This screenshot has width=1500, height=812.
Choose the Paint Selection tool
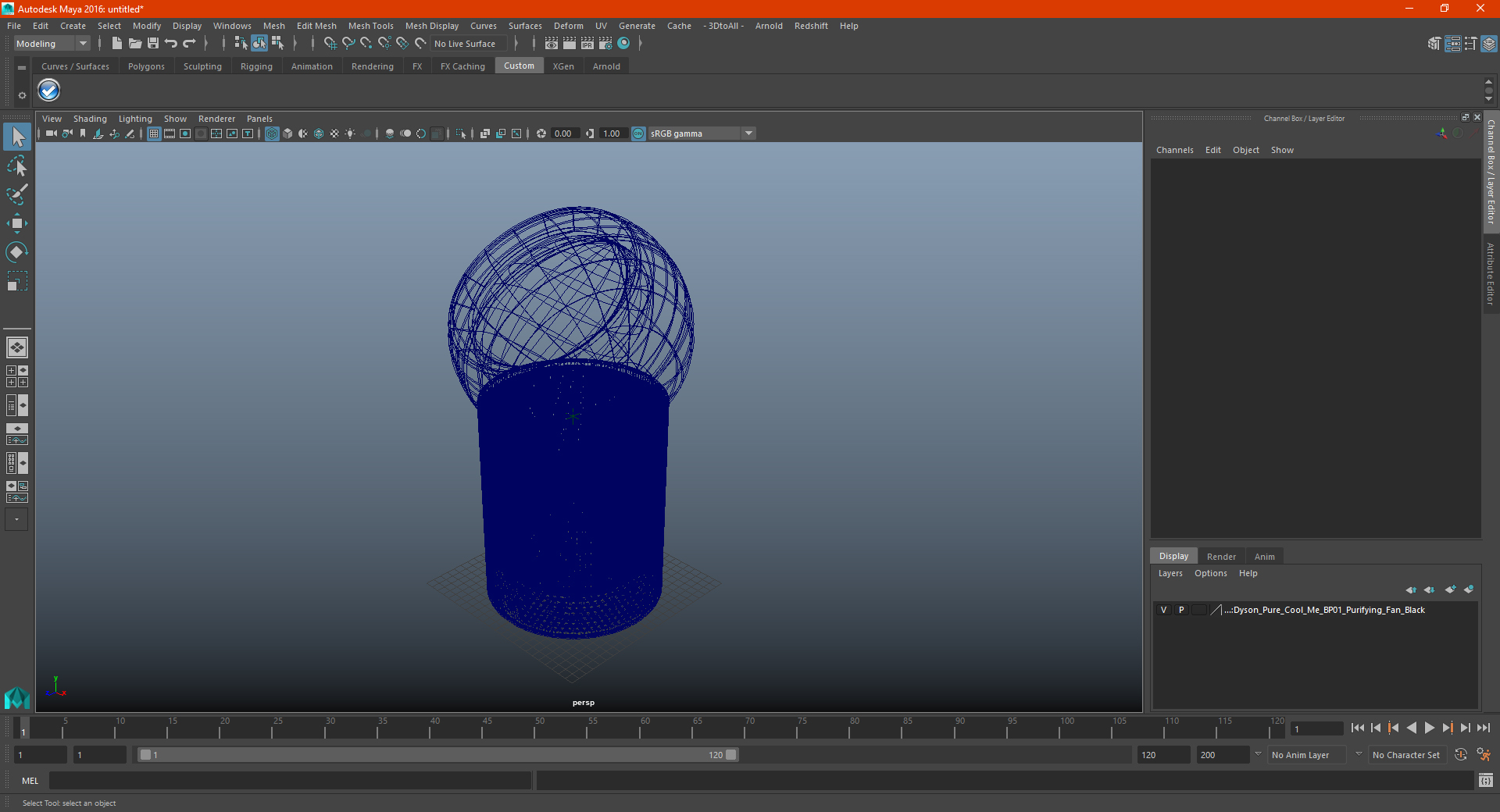click(x=17, y=194)
